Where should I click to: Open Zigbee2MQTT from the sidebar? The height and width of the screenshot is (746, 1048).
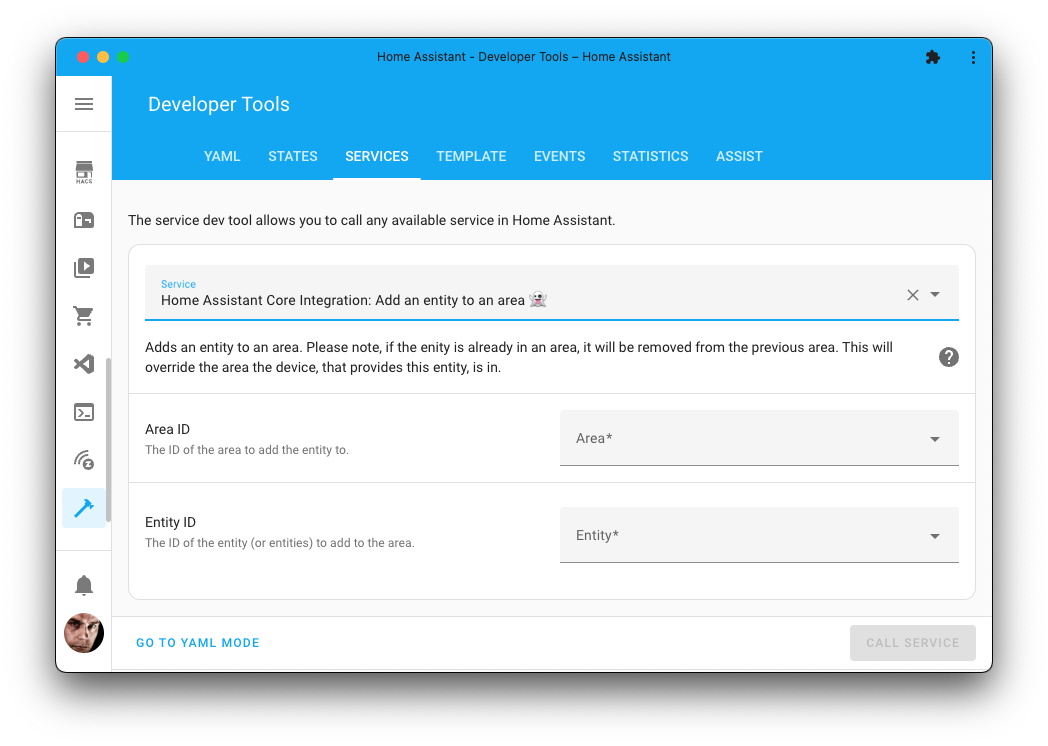pyautogui.click(x=84, y=460)
